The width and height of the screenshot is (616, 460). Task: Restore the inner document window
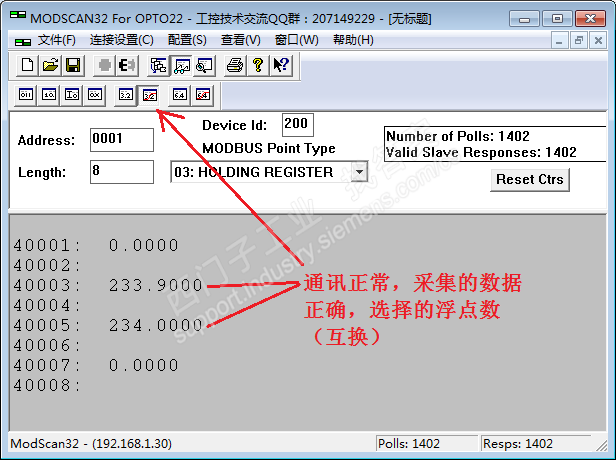tap(579, 40)
